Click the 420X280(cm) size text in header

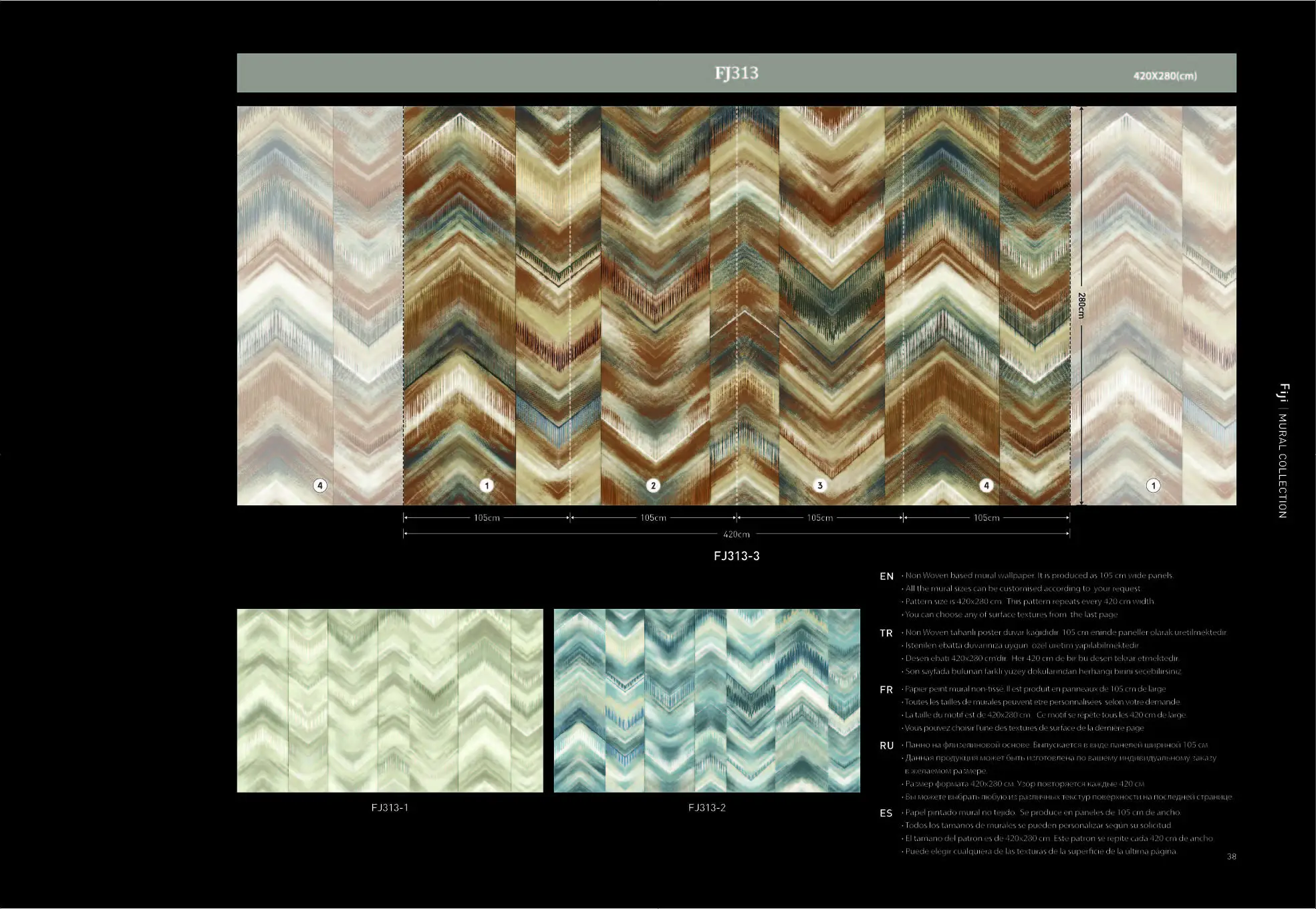(1164, 76)
